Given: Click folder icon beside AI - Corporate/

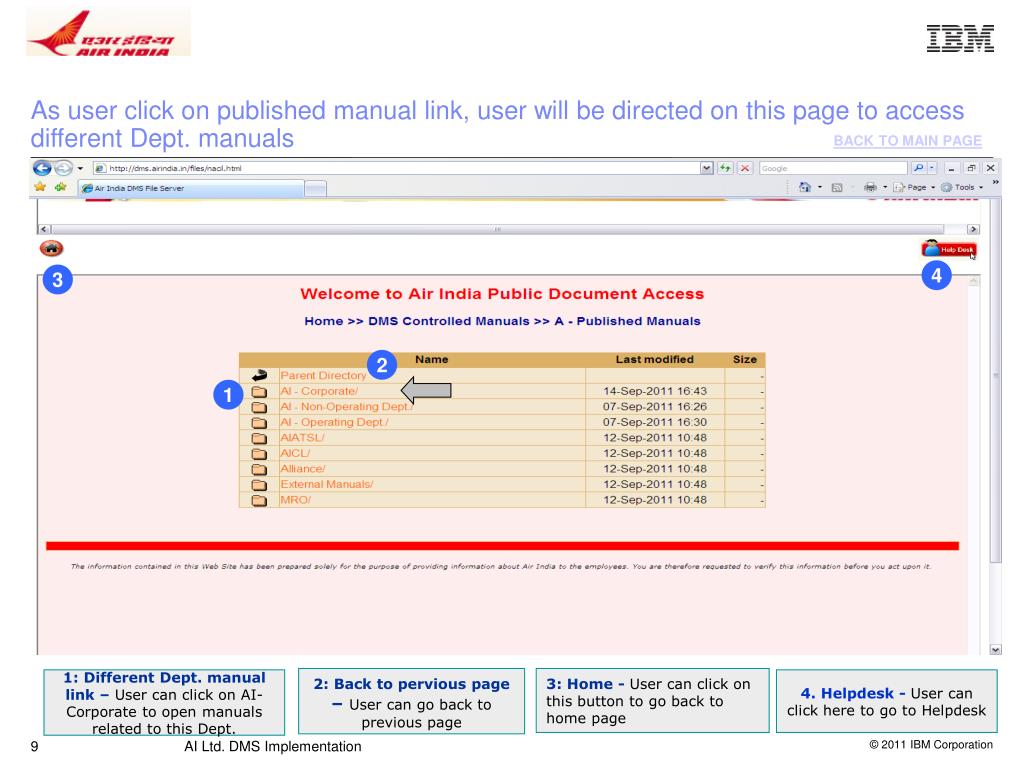Looking at the screenshot, I should (259, 392).
